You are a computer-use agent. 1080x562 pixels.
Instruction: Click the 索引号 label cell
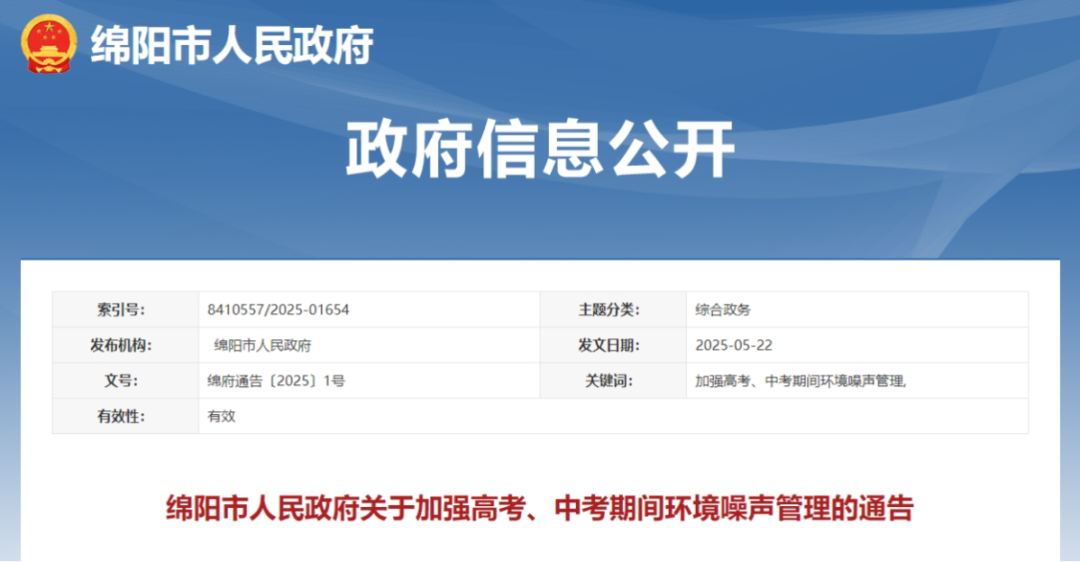pos(125,309)
